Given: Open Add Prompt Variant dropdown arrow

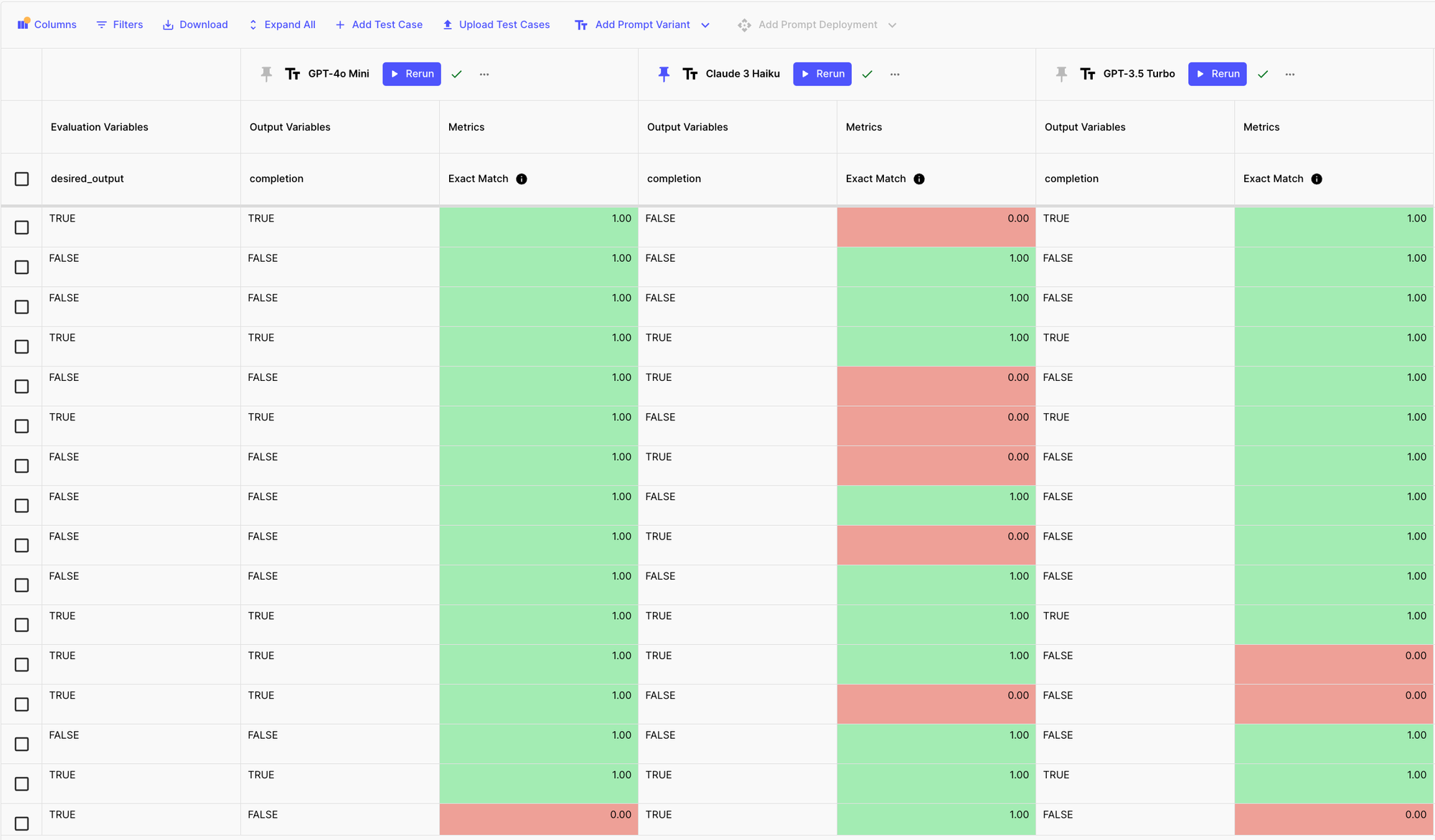Looking at the screenshot, I should coord(705,25).
